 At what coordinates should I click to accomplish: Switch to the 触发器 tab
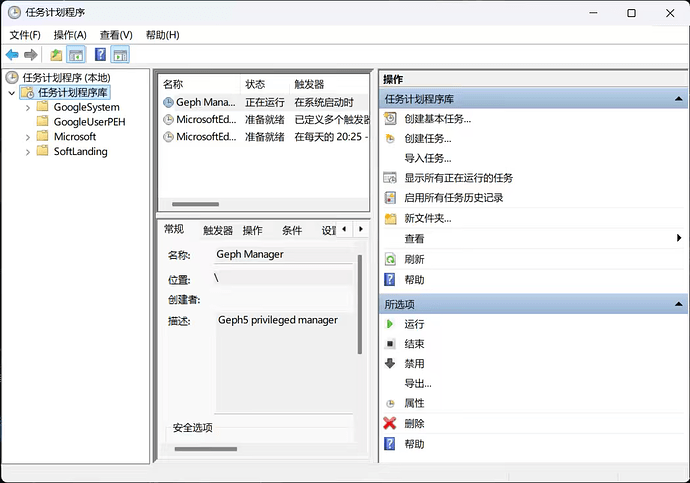pos(218,231)
